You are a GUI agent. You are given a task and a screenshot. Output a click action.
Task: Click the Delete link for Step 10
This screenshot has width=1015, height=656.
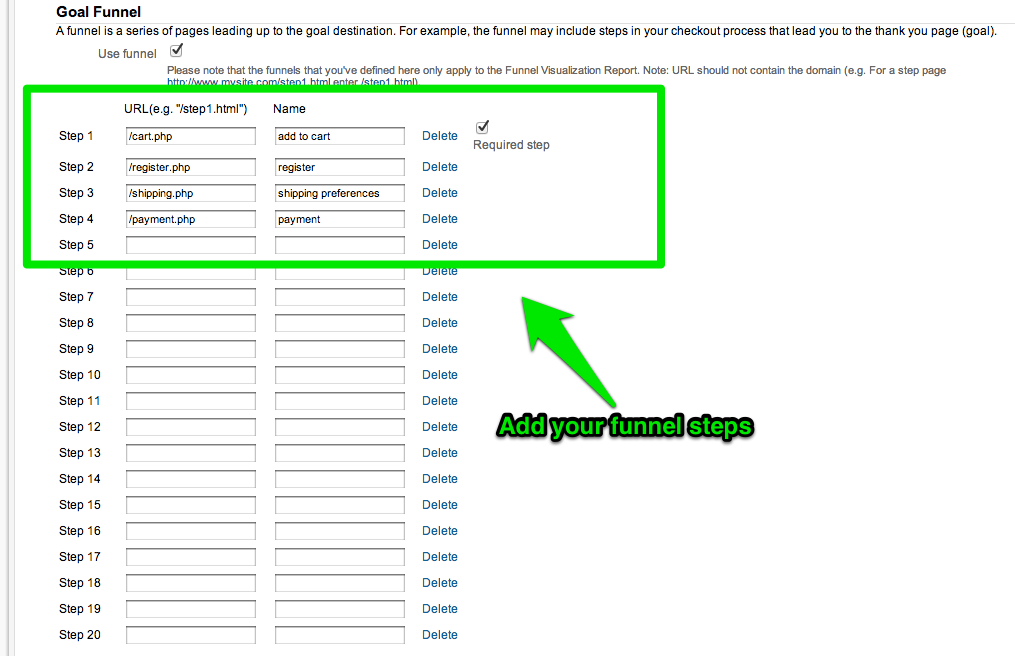[x=439, y=375]
